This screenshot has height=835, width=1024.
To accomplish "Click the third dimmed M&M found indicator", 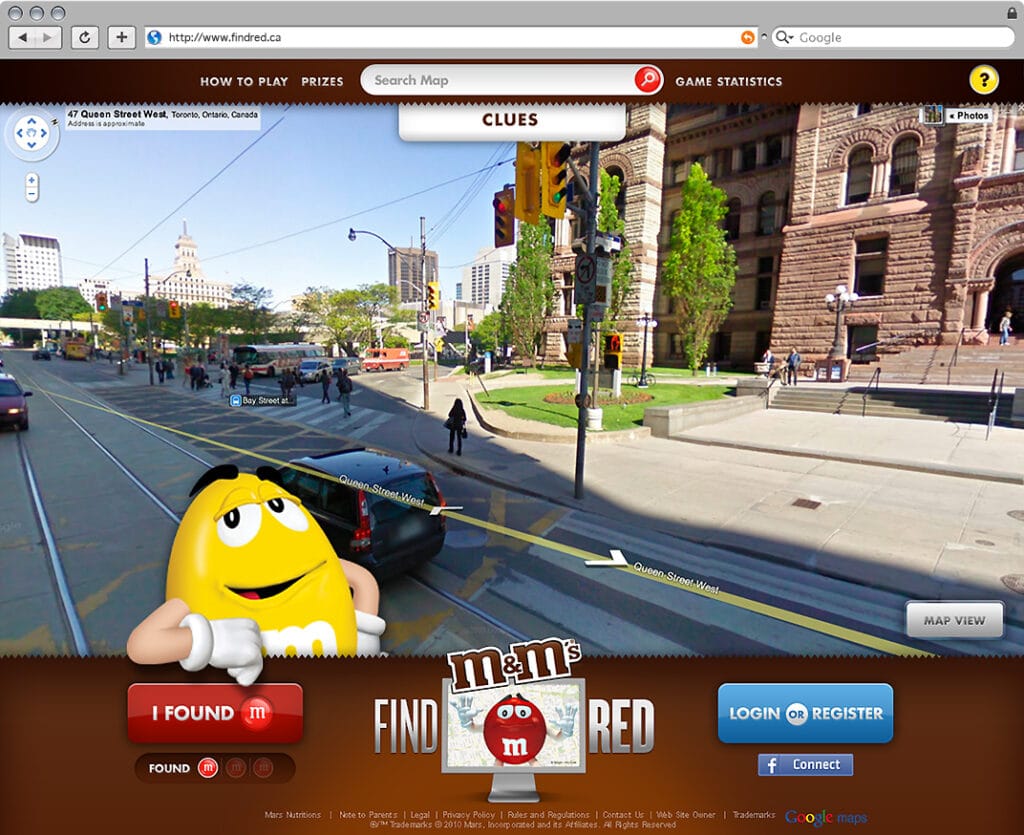I will point(263,768).
